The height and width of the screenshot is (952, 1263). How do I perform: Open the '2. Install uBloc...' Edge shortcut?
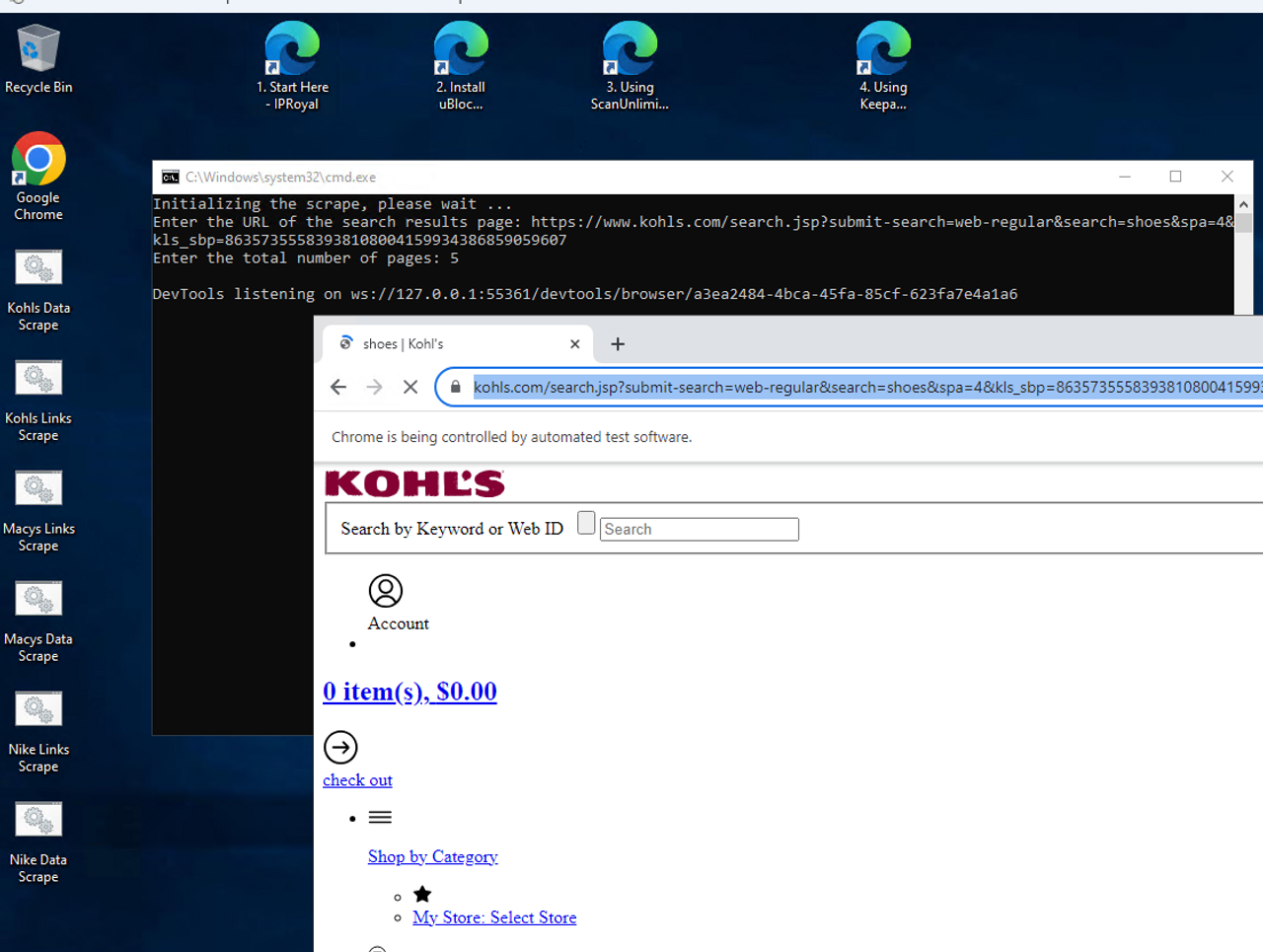[x=461, y=66]
